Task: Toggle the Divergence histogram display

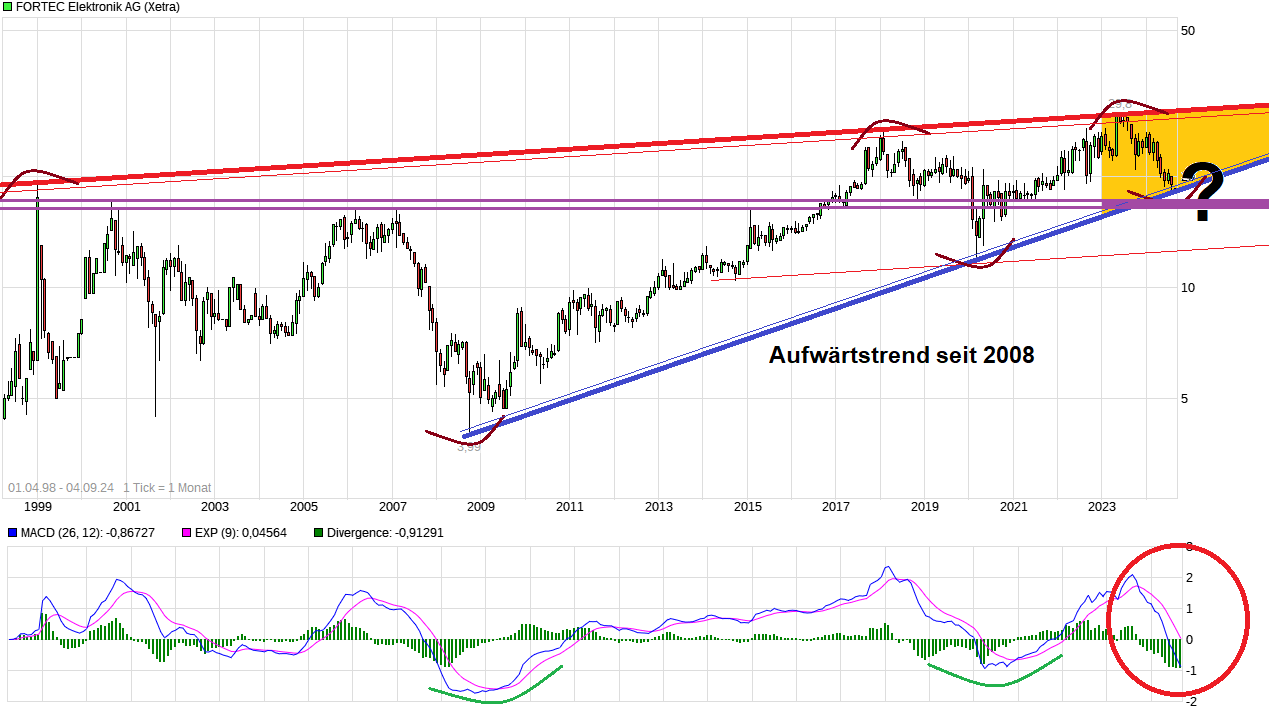Action: [x=375, y=533]
